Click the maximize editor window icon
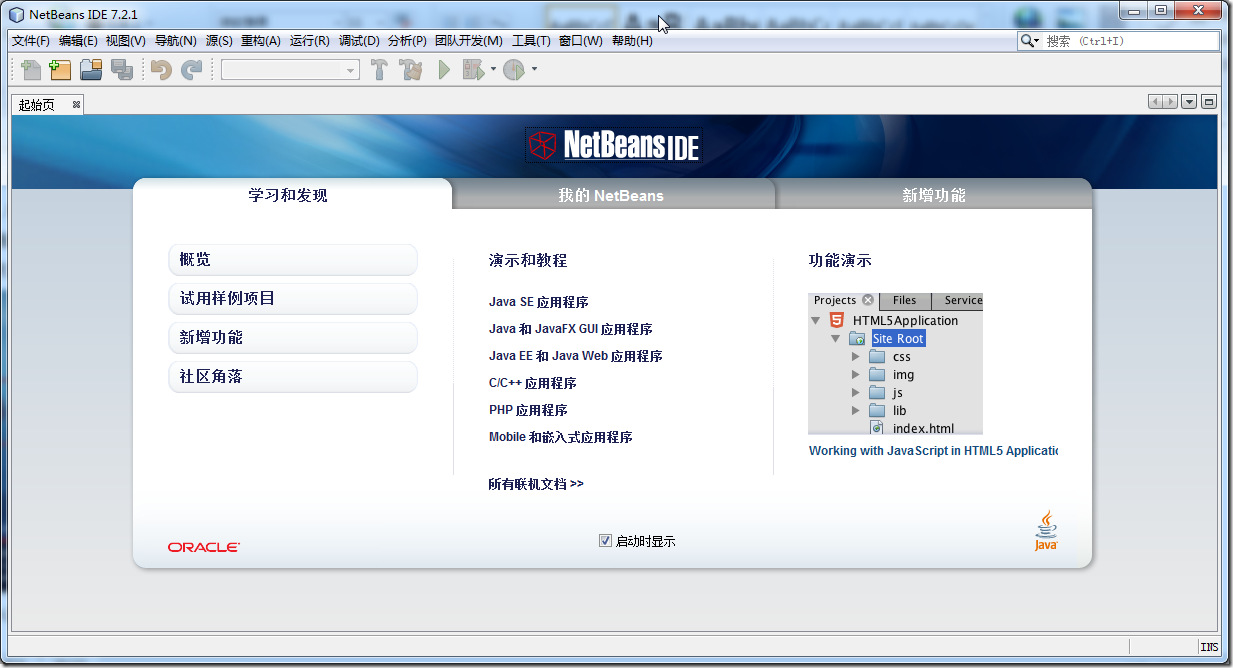This screenshot has height=668, width=1233. pyautogui.click(x=1209, y=102)
